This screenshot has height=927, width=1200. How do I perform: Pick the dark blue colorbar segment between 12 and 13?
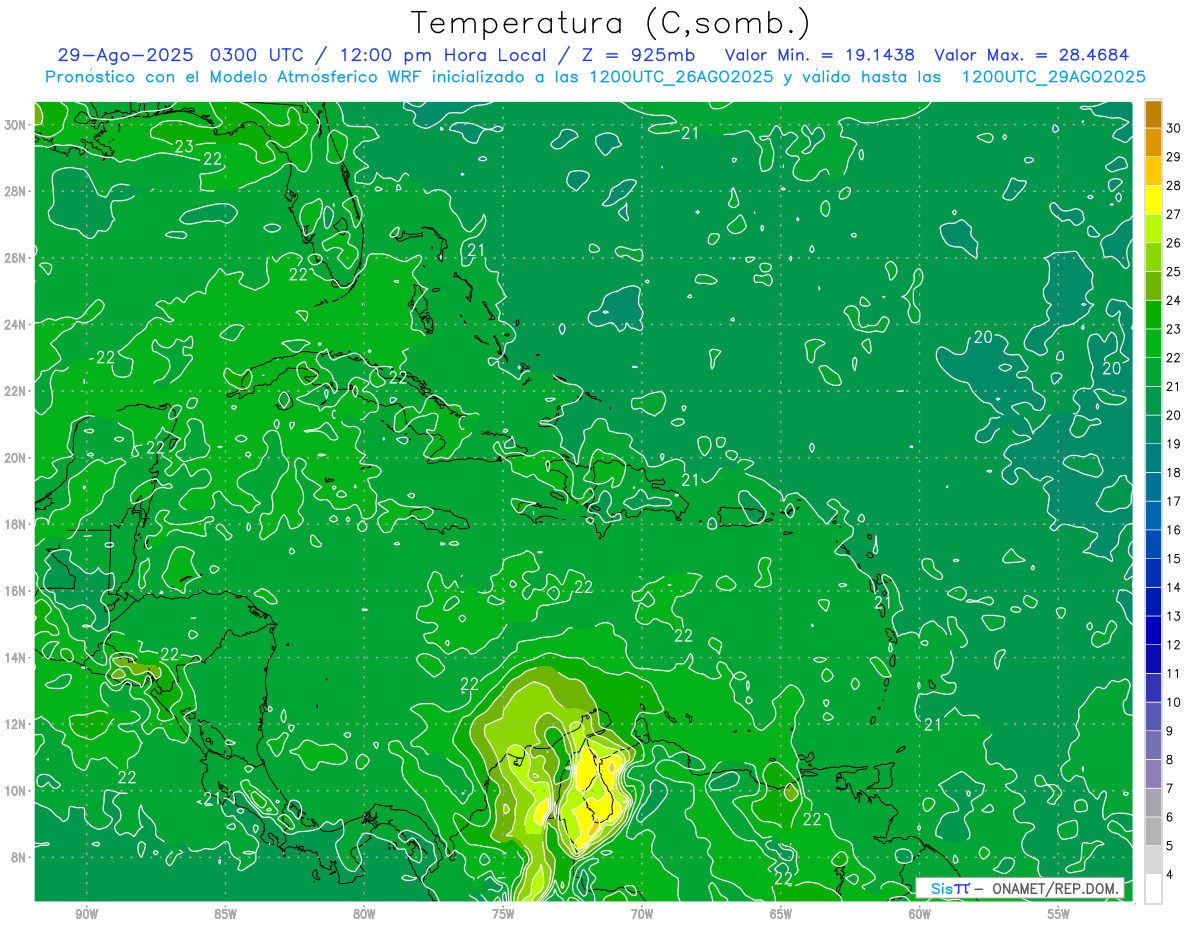tap(1153, 630)
